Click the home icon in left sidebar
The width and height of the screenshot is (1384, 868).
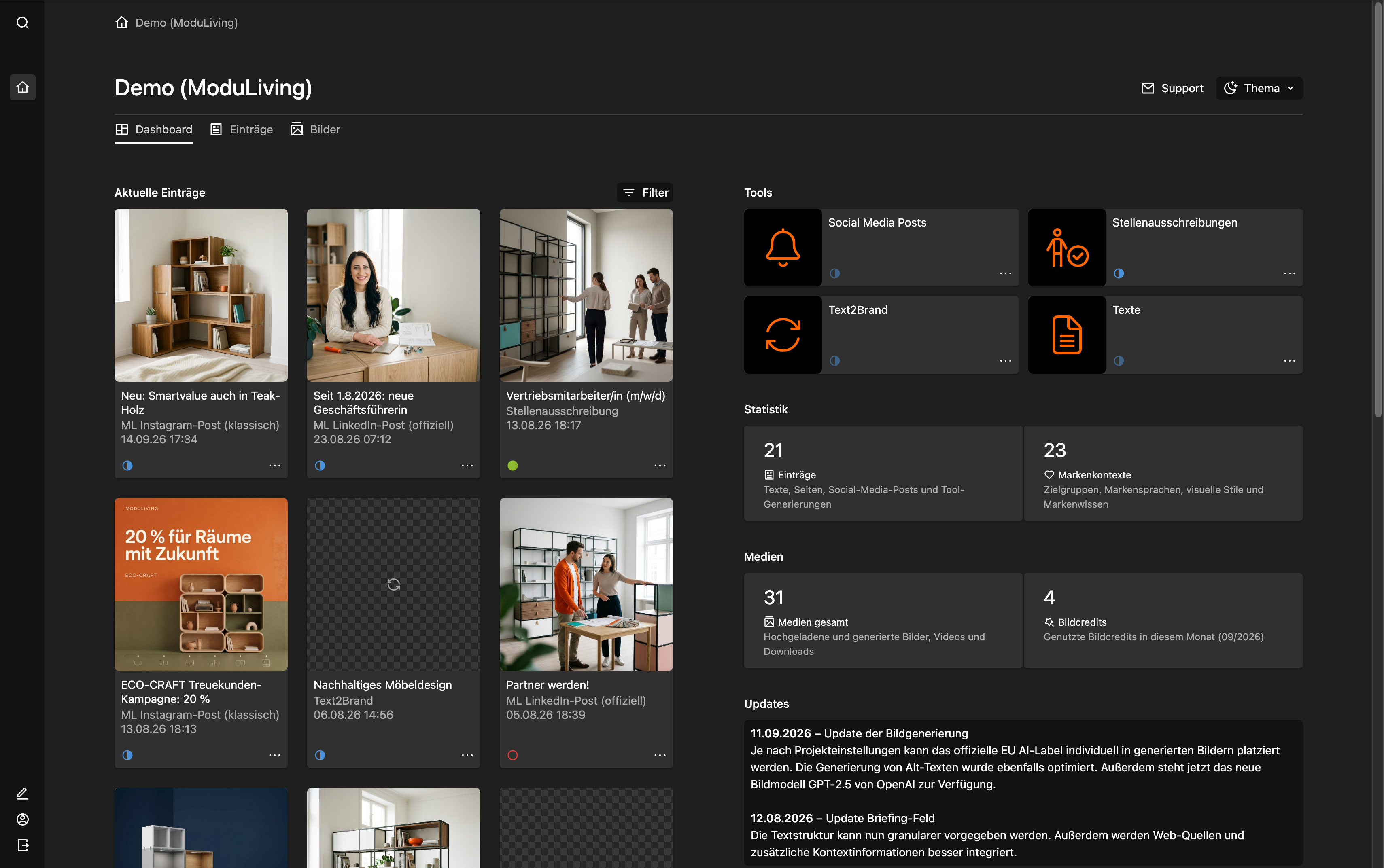22,87
